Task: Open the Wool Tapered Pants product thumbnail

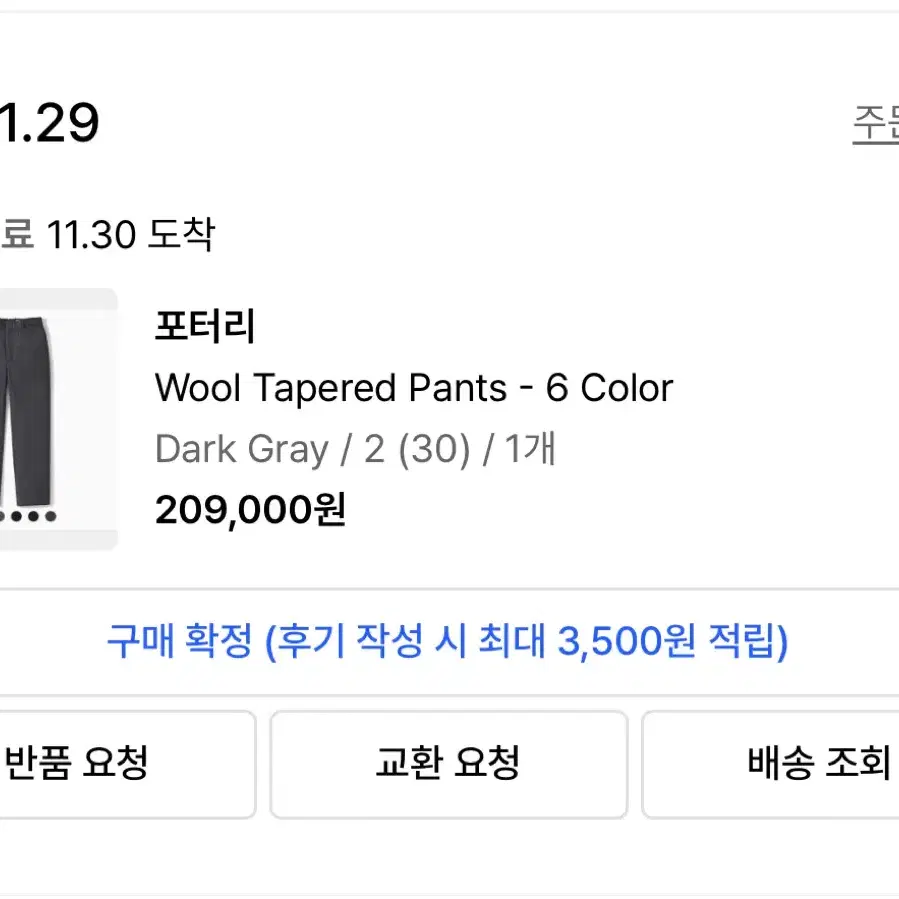Action: tap(58, 419)
